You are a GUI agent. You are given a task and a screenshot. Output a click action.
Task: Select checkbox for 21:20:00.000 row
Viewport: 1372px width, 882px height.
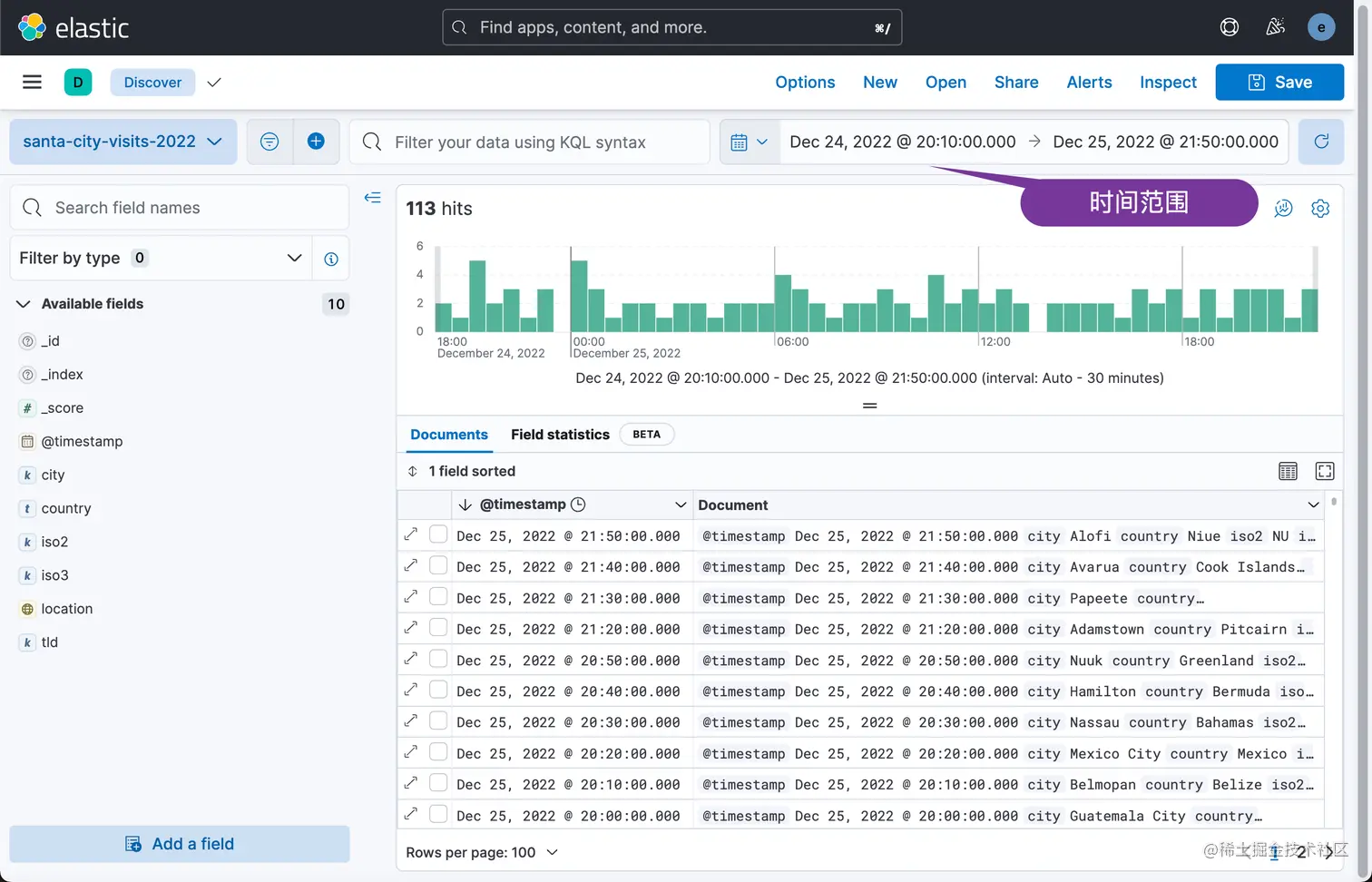tap(438, 627)
